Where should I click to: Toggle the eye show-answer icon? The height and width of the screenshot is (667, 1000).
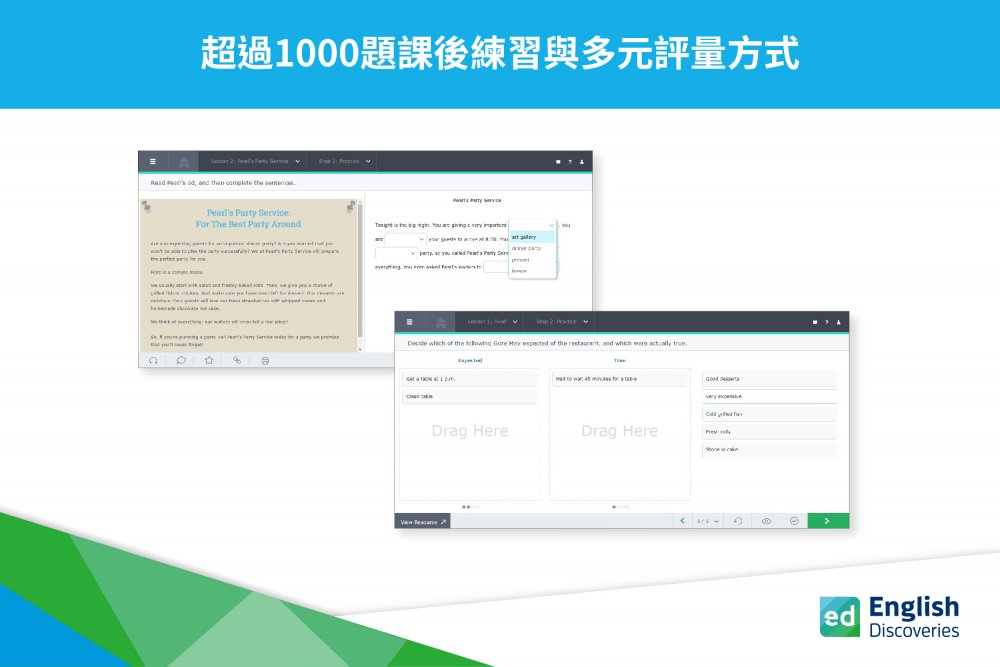766,521
